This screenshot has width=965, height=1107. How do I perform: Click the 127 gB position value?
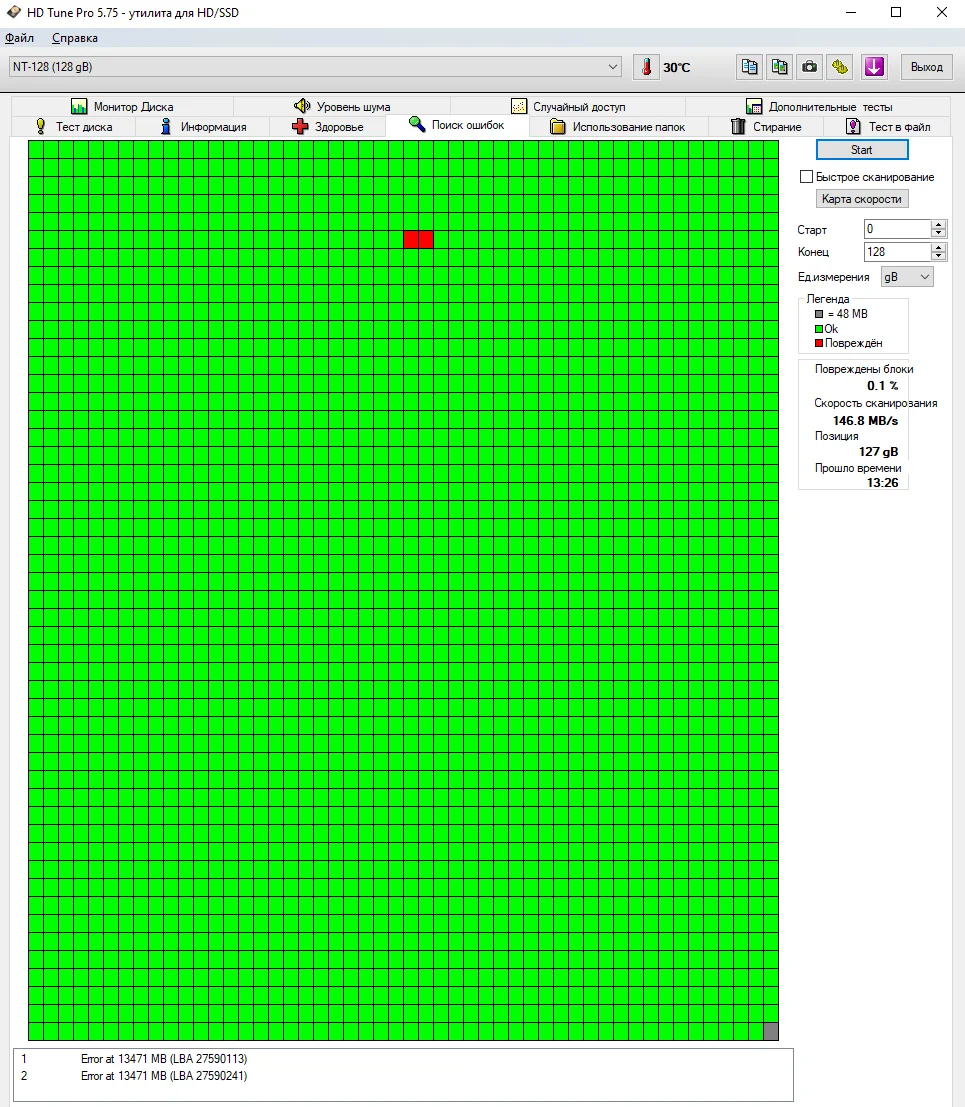coord(878,452)
